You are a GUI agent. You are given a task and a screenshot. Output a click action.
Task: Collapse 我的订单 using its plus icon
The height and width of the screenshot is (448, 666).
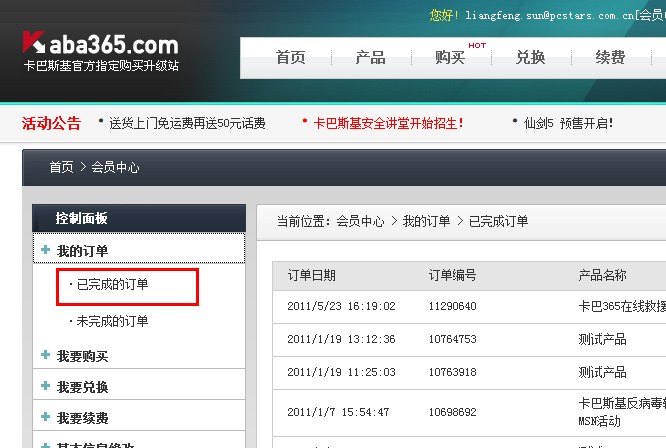pos(45,250)
